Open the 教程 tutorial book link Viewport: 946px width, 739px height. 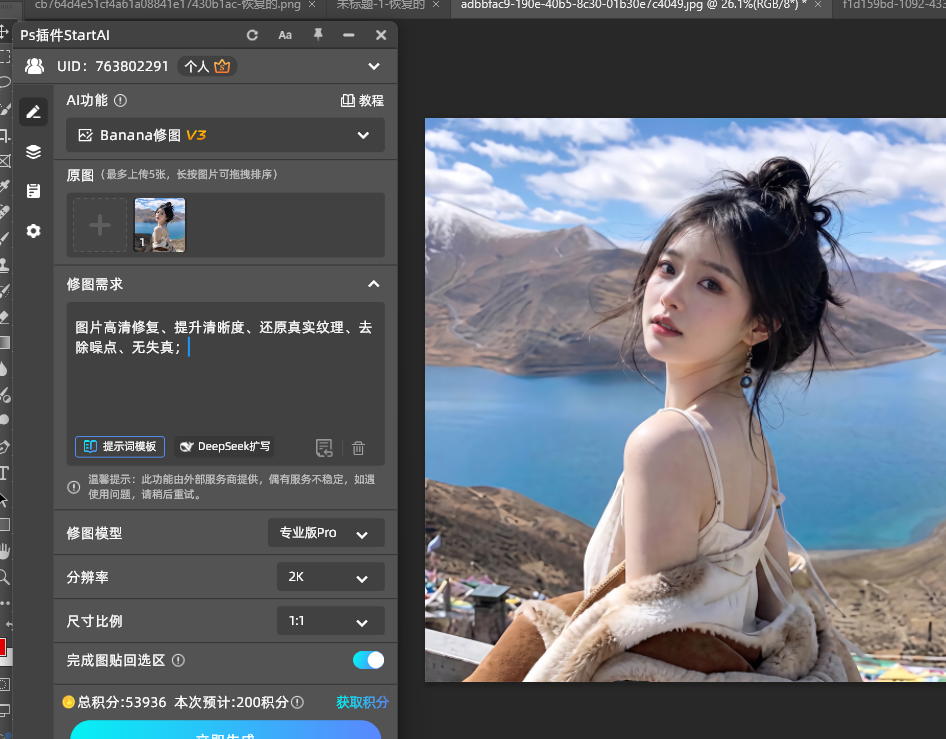click(x=362, y=101)
